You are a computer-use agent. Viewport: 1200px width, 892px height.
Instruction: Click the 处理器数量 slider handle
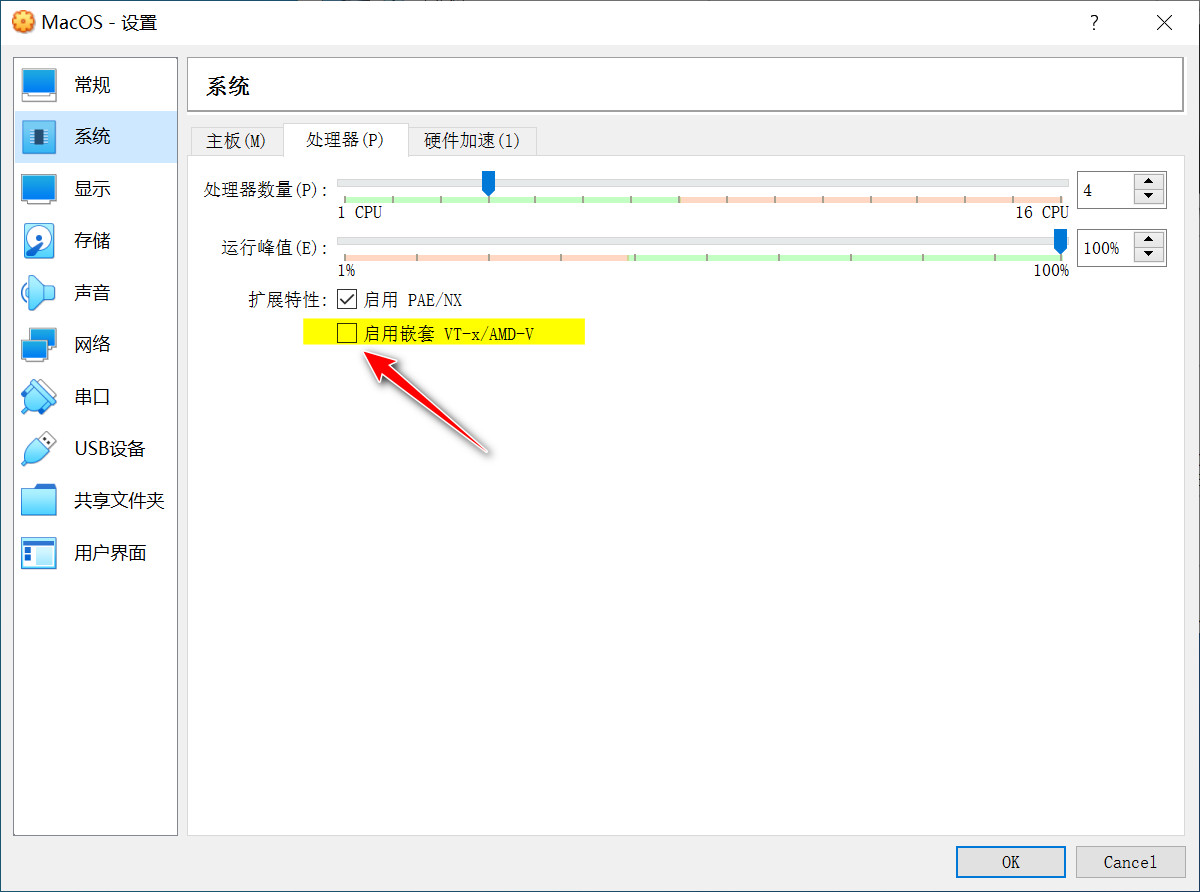tap(488, 183)
